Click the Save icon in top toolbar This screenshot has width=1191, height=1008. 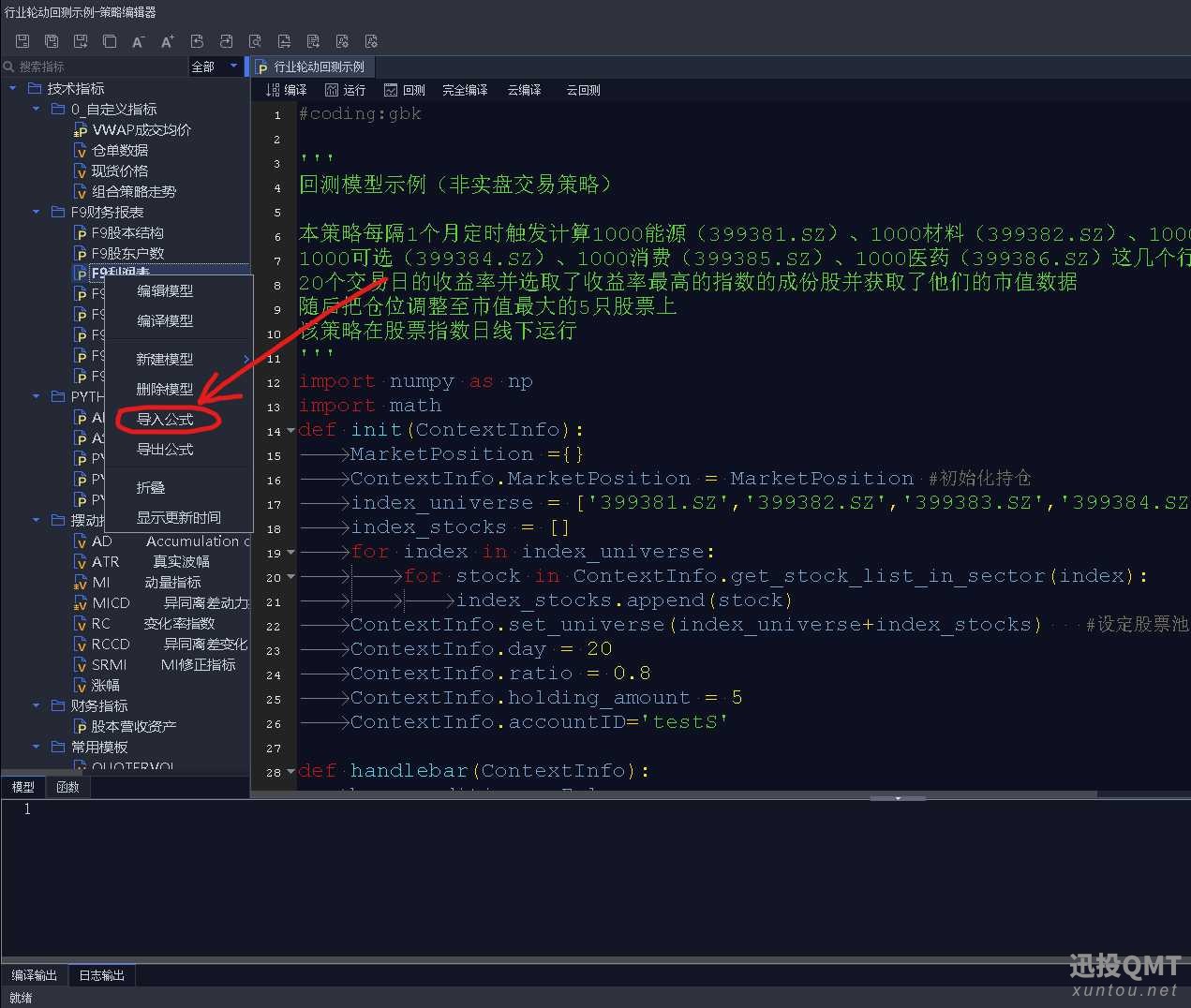pyautogui.click(x=22, y=41)
